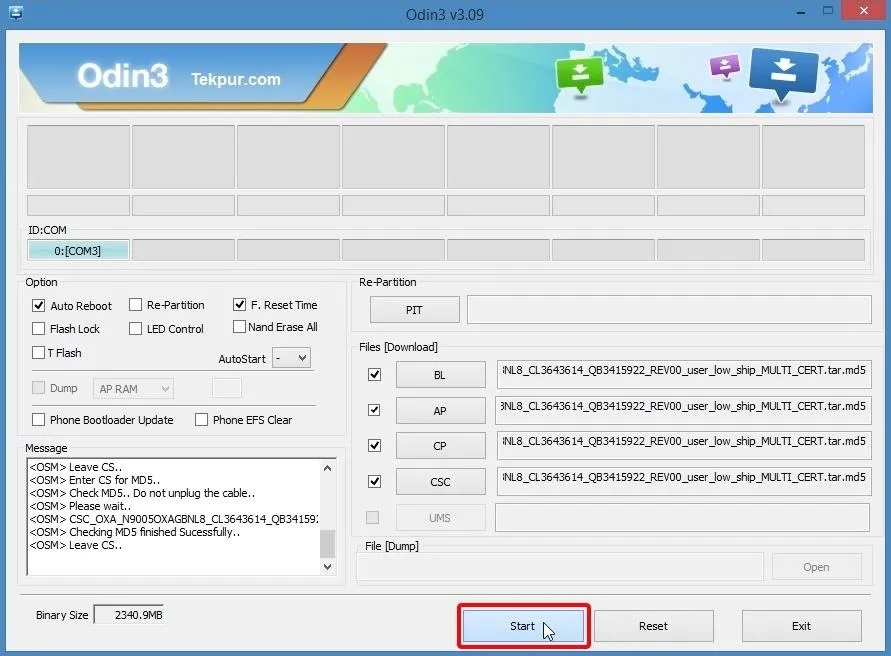
Task: Click 'Checking MD5 finished Sucessfully..' log line
Action: 135,532
